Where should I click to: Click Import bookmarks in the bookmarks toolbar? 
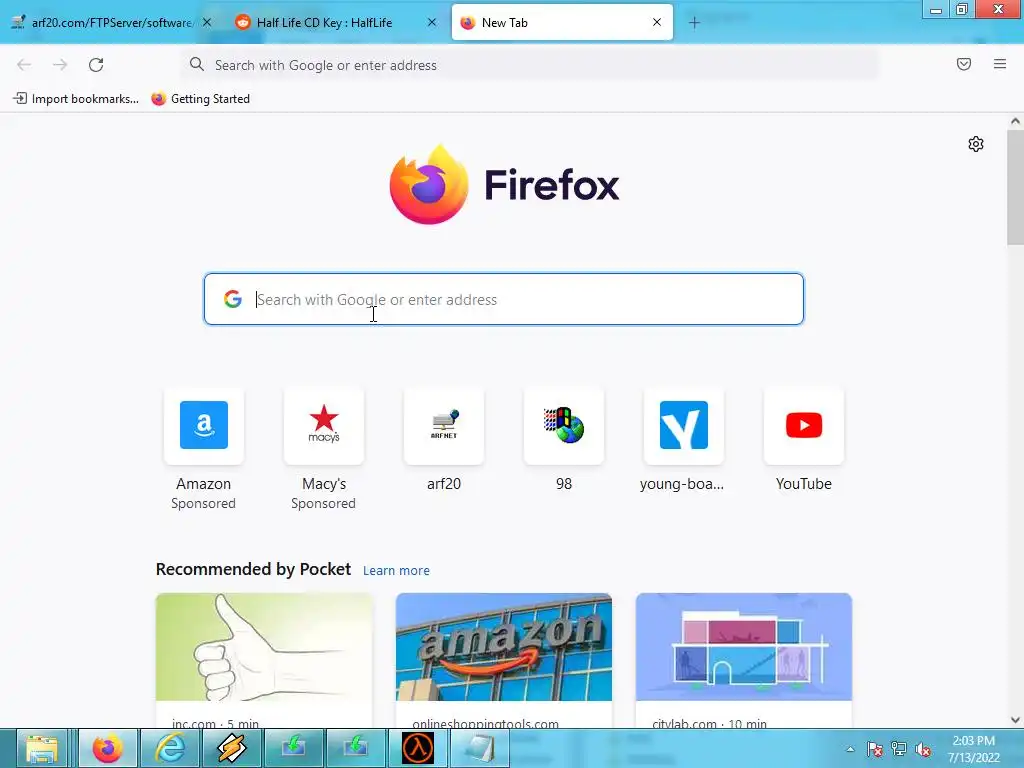click(76, 99)
